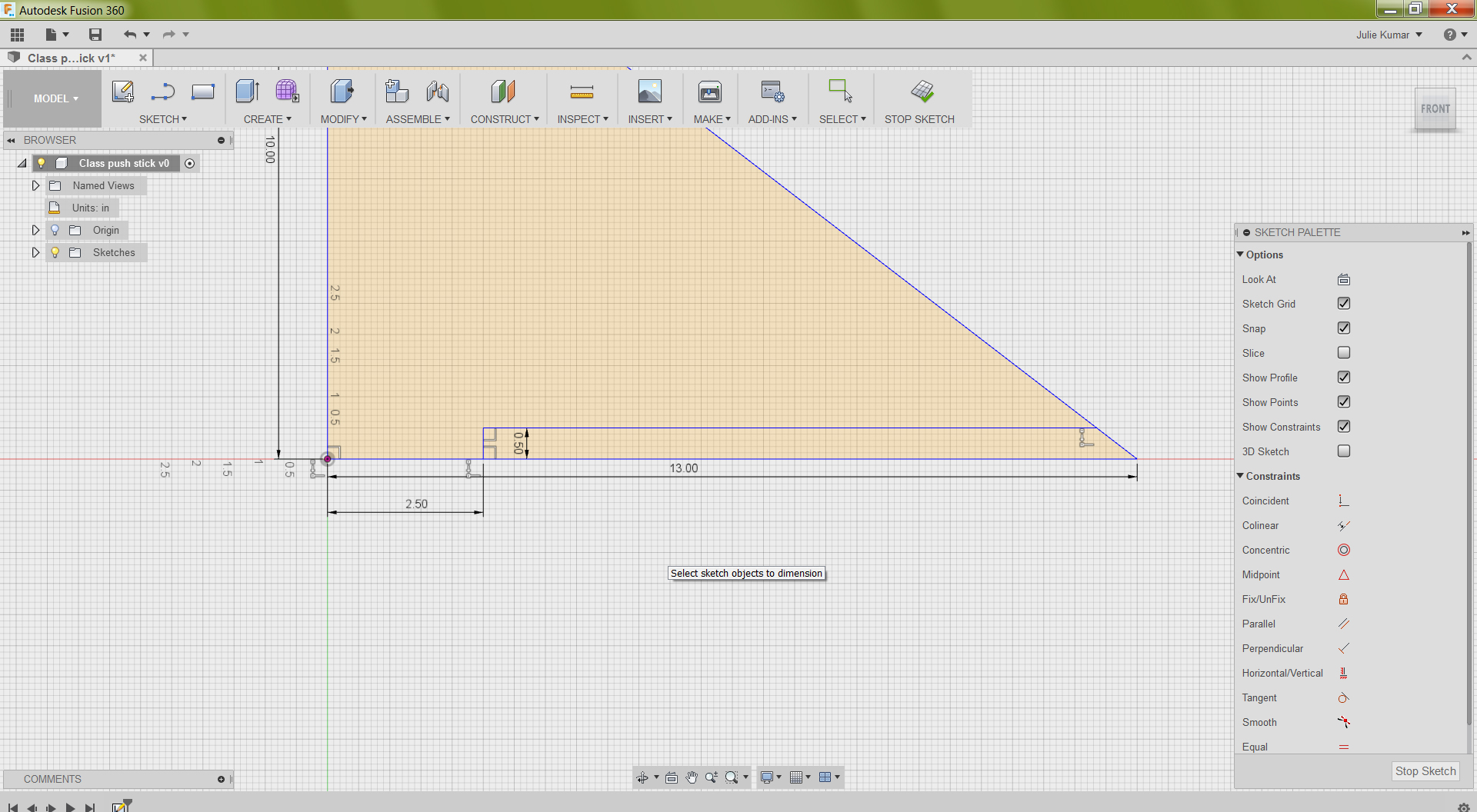
Task: Apply the Colinear constraint
Action: [x=1344, y=526]
